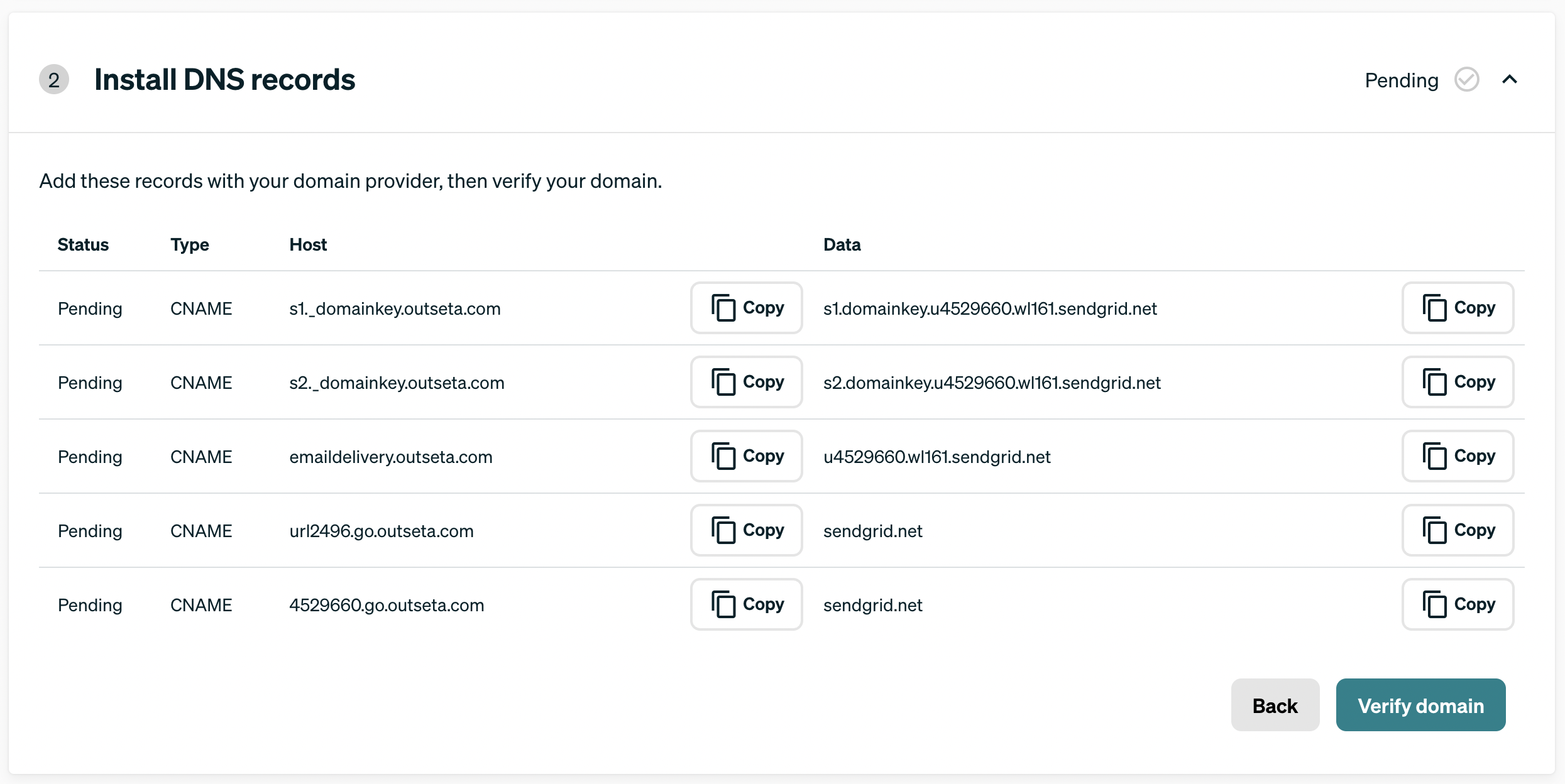The width and height of the screenshot is (1565, 784).
Task: Copy sendgrid.net data in the 4529660 row
Action: (1457, 604)
